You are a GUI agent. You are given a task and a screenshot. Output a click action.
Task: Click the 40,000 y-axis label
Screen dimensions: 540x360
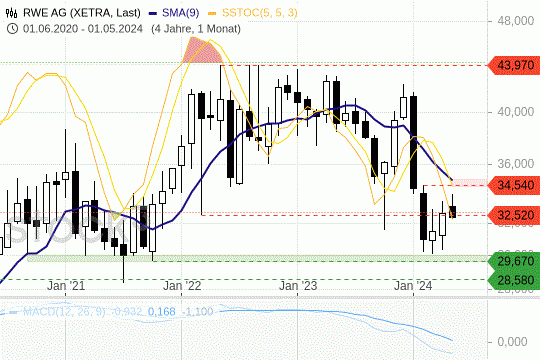click(x=516, y=112)
